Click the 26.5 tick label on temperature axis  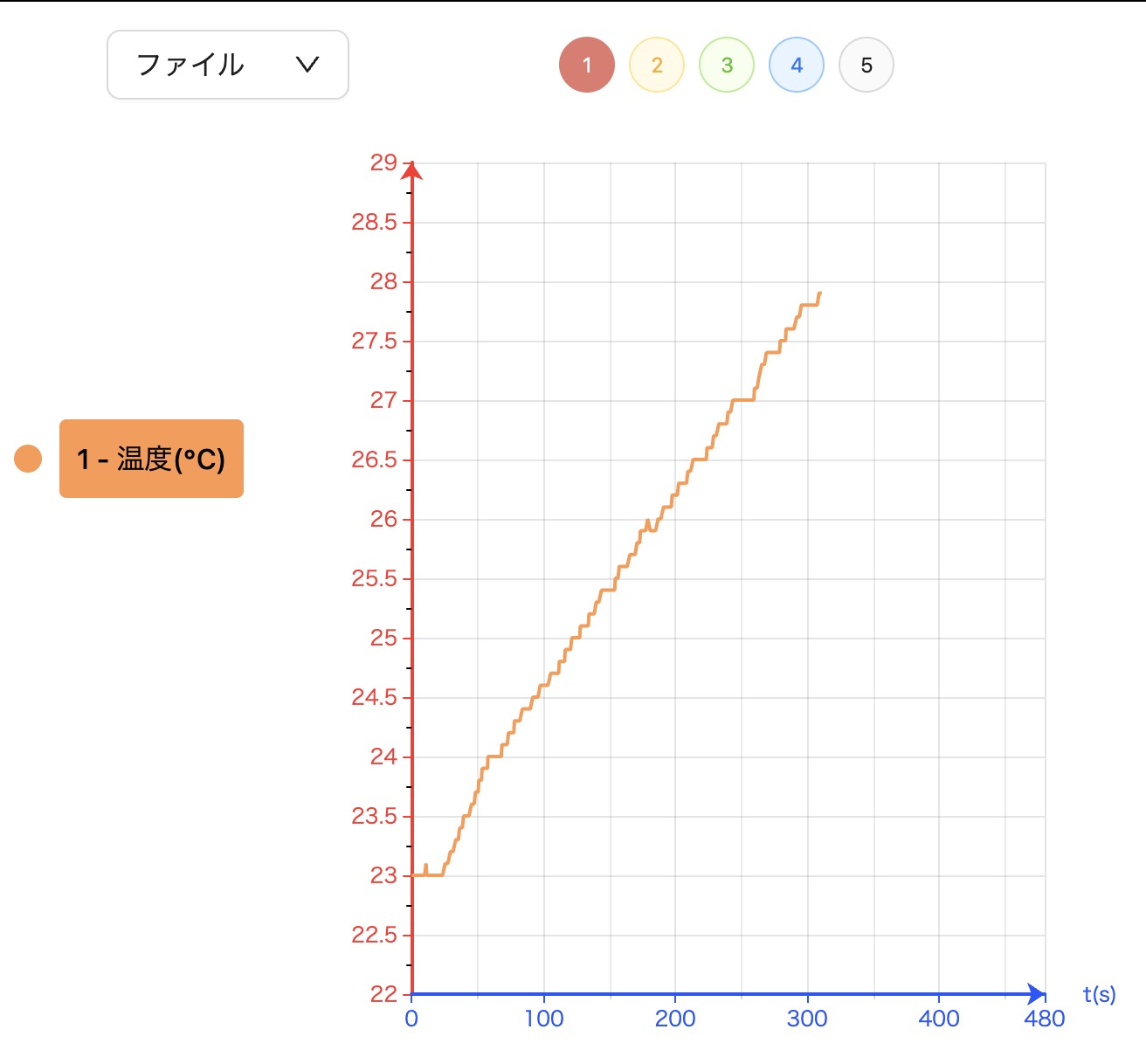click(x=374, y=459)
